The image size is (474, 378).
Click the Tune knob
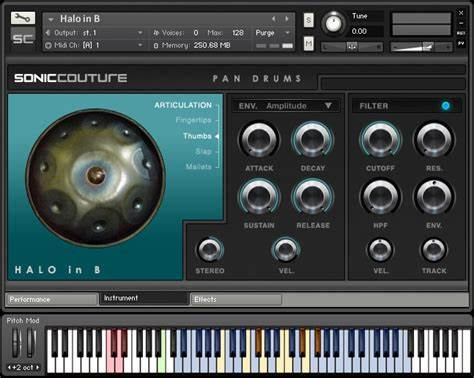[333, 23]
